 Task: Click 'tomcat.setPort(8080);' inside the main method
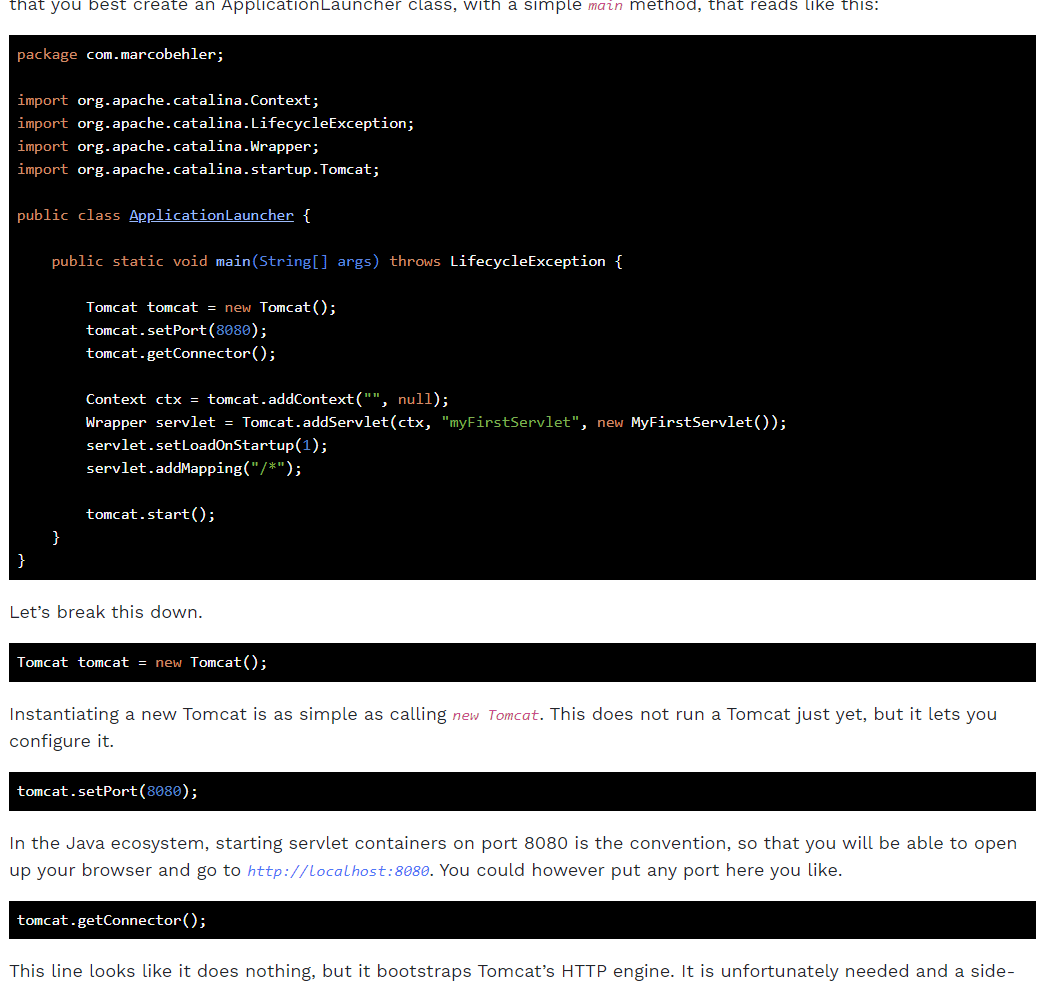tap(176, 330)
